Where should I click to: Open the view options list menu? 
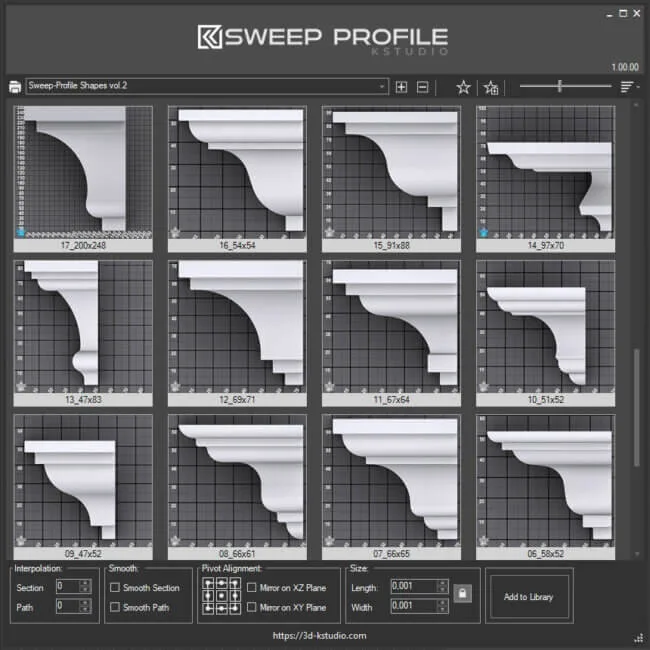pos(629,87)
